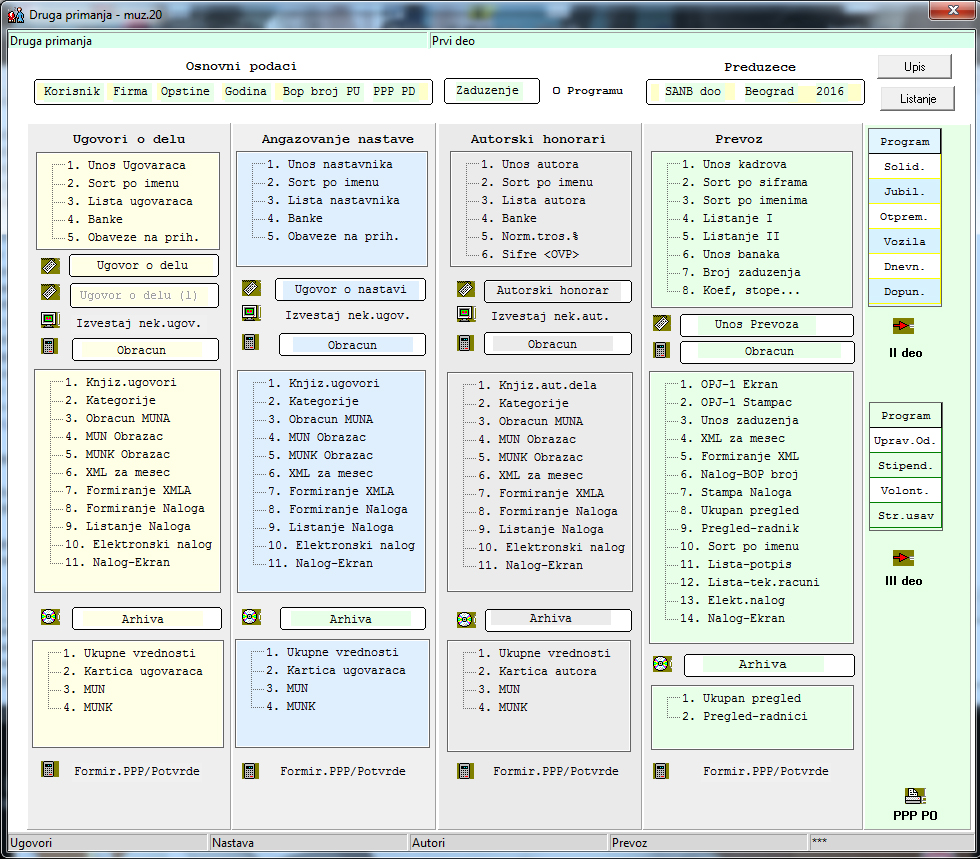The image size is (980, 859).
Task: Click monitor icon beside Izvestaj nek.ugov. in Ugovori
Action: click(x=50, y=320)
